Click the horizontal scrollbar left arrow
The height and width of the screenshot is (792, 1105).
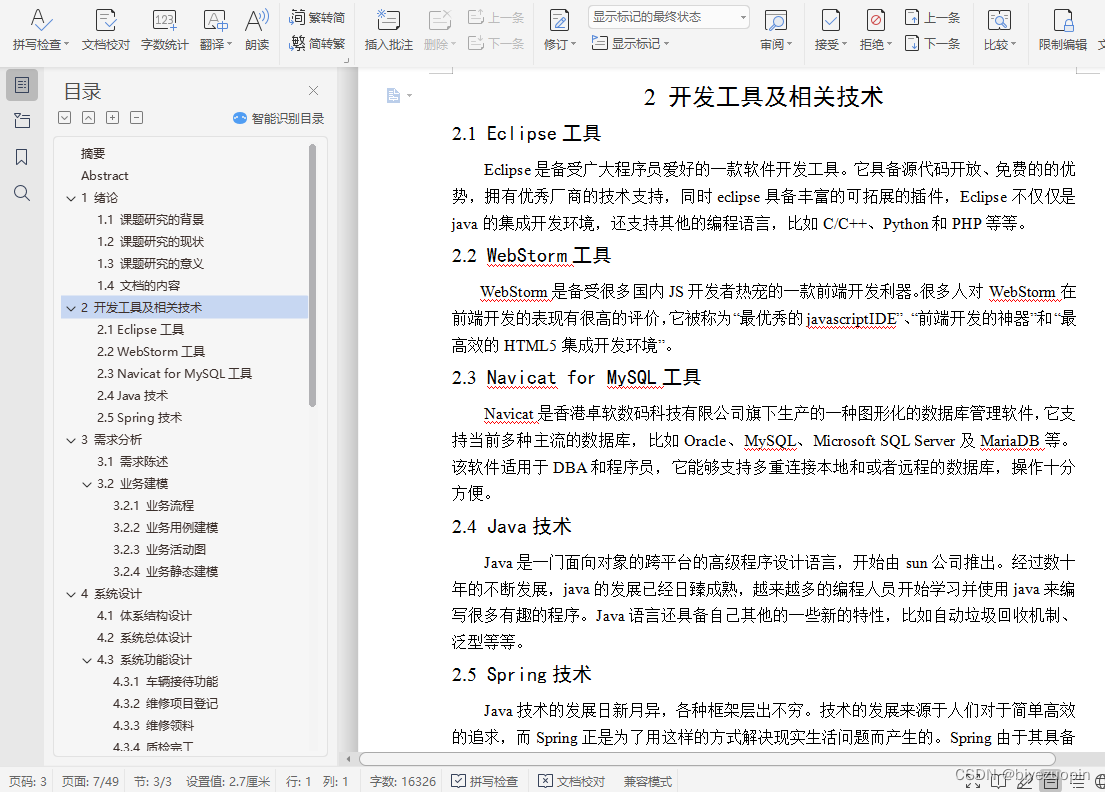pos(348,759)
